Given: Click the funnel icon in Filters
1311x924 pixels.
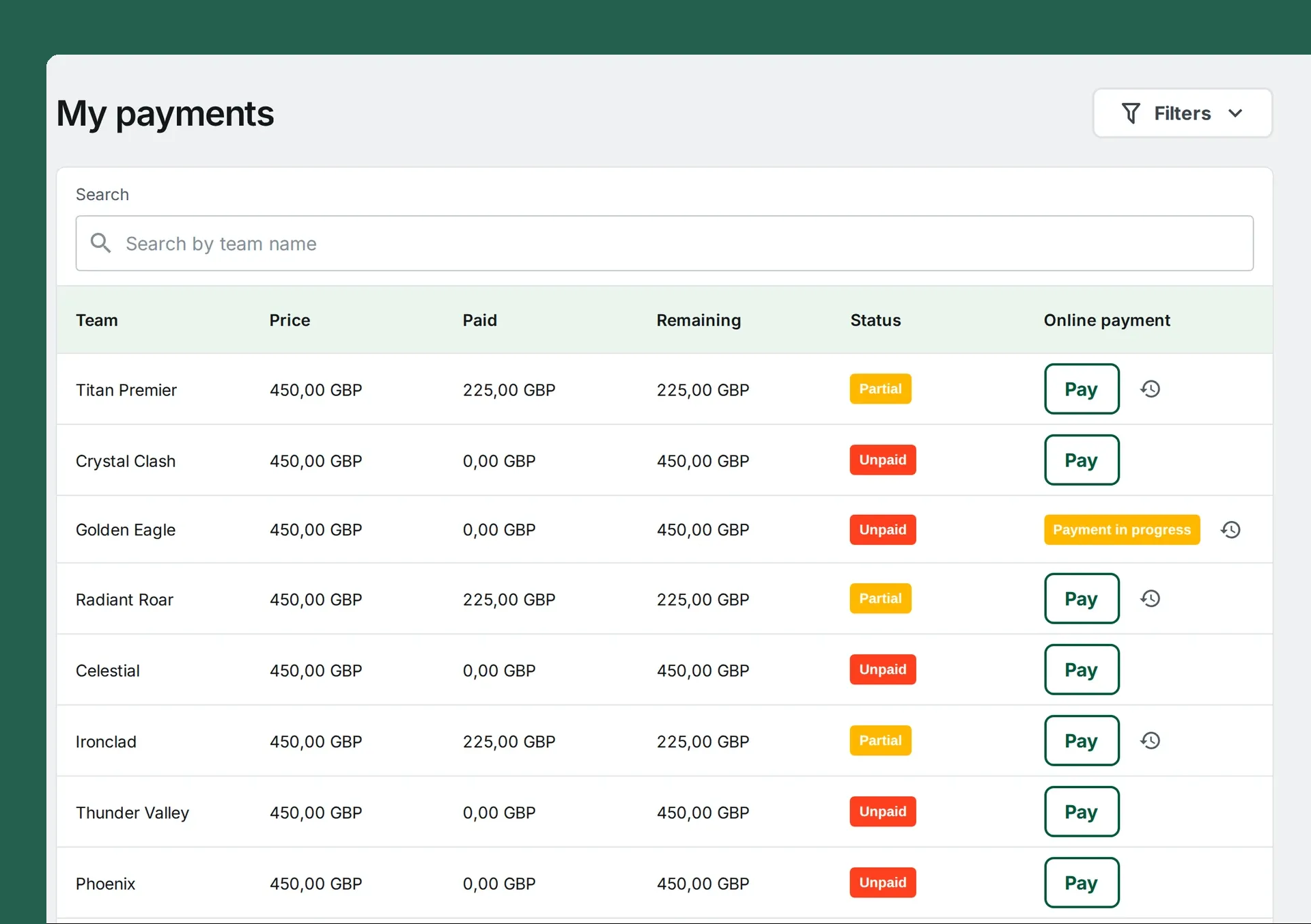Looking at the screenshot, I should (x=1131, y=113).
